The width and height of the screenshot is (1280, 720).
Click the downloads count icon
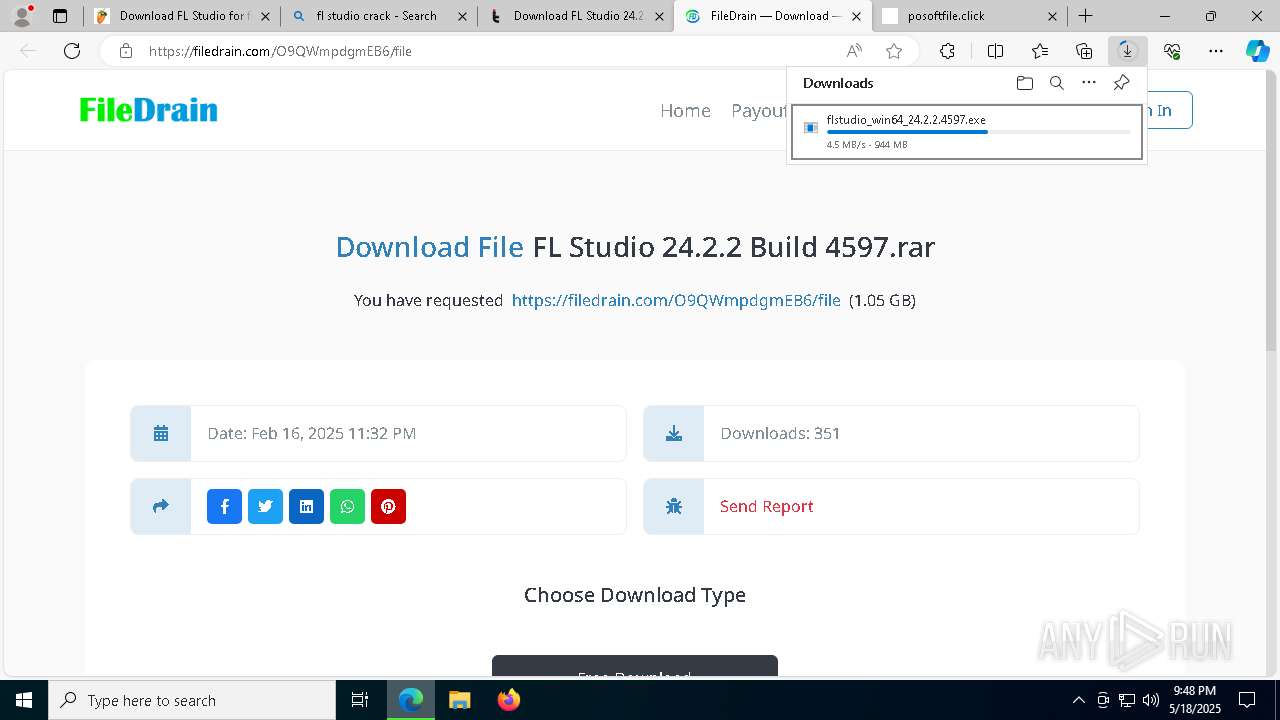(x=674, y=433)
